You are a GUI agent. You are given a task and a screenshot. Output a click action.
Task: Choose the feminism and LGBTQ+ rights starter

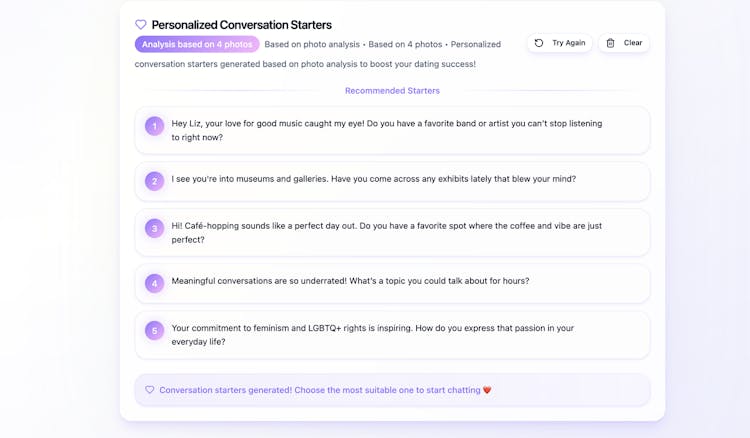pyautogui.click(x=392, y=334)
